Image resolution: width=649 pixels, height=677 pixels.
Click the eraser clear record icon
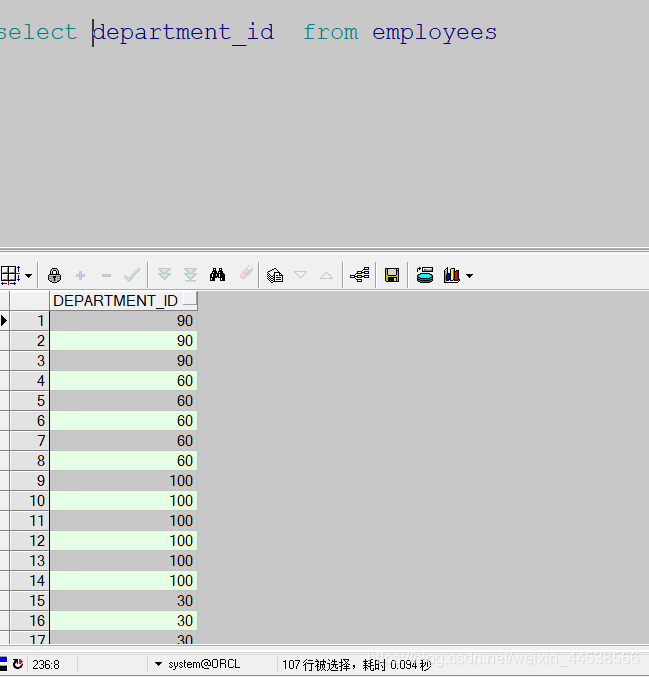[x=246, y=272]
